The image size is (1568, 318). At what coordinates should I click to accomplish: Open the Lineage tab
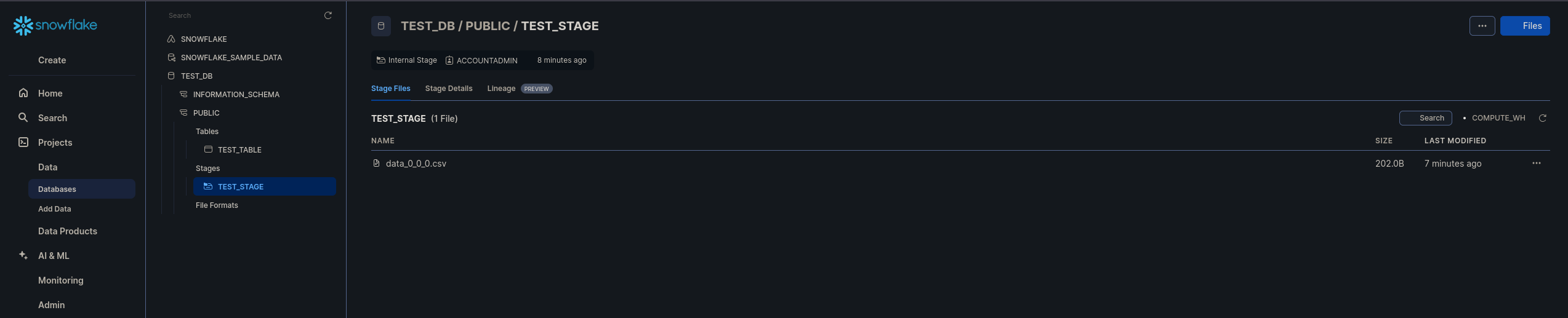[x=501, y=89]
